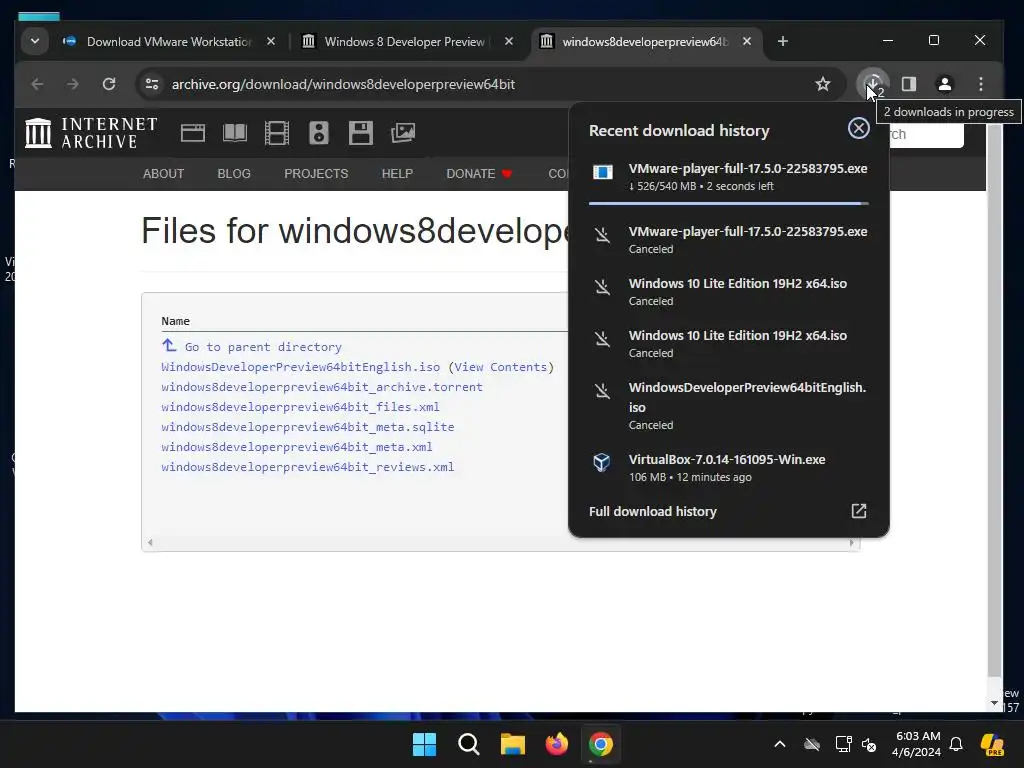Open windows8developerpreview64bit_meta.sqlite link

(308, 426)
